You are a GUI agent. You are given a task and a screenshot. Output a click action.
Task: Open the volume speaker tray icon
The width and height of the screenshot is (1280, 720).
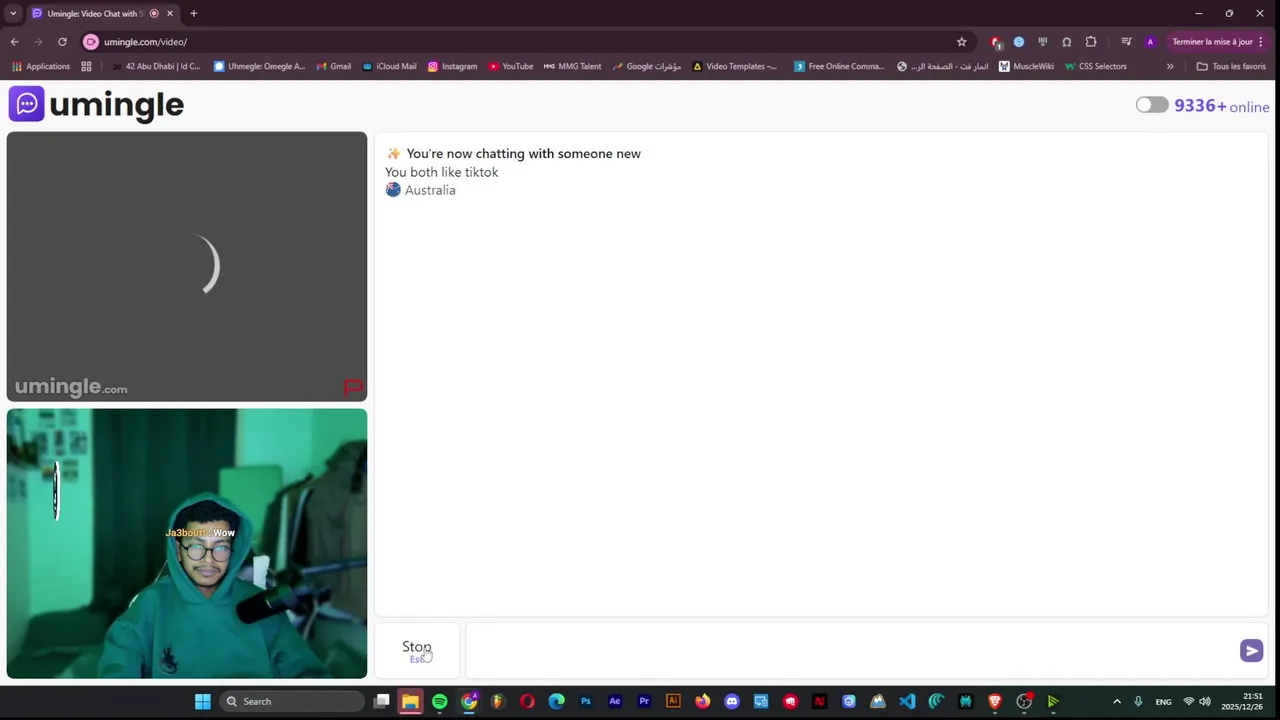[x=1205, y=701]
